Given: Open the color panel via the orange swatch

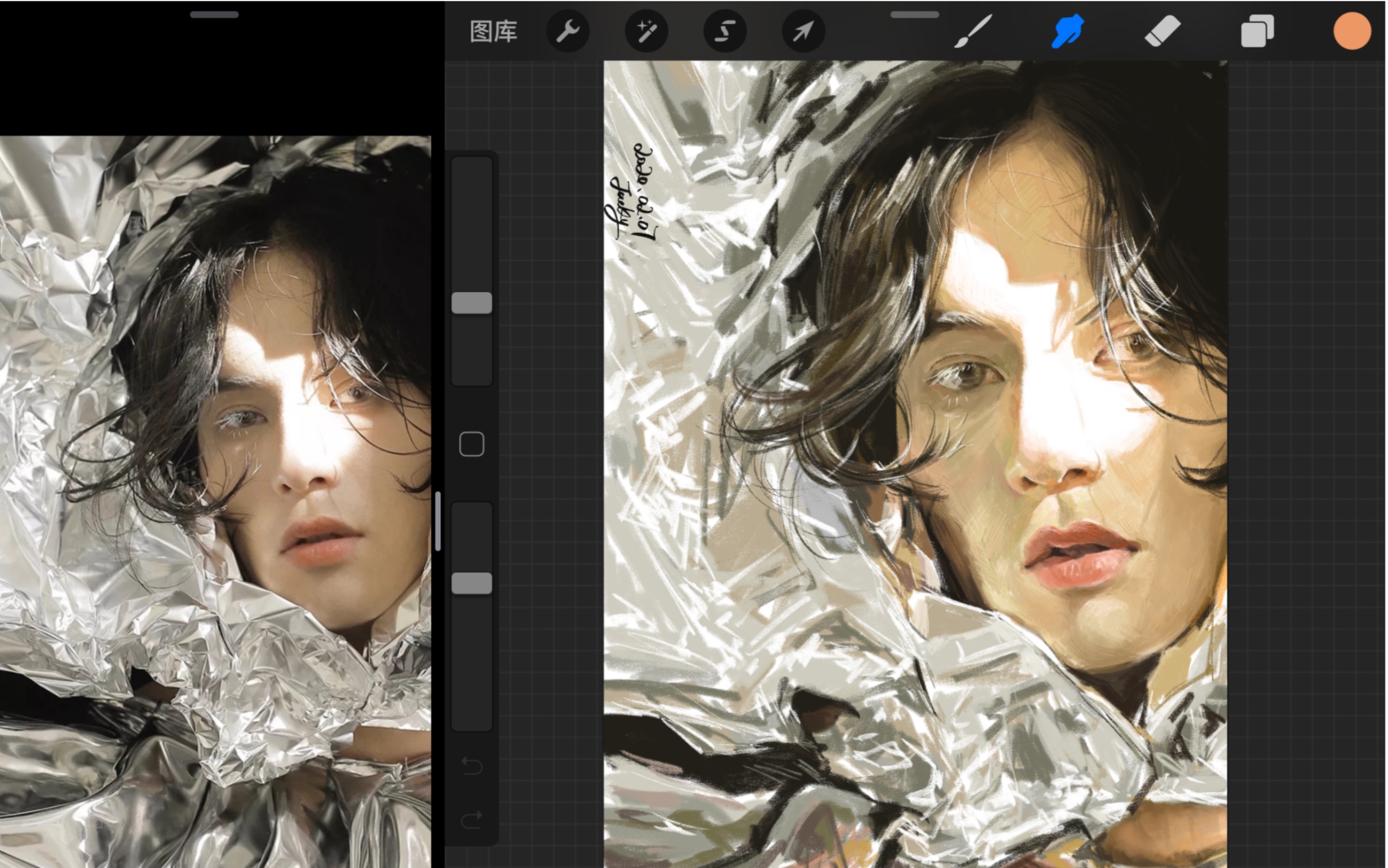Looking at the screenshot, I should coord(1353,31).
